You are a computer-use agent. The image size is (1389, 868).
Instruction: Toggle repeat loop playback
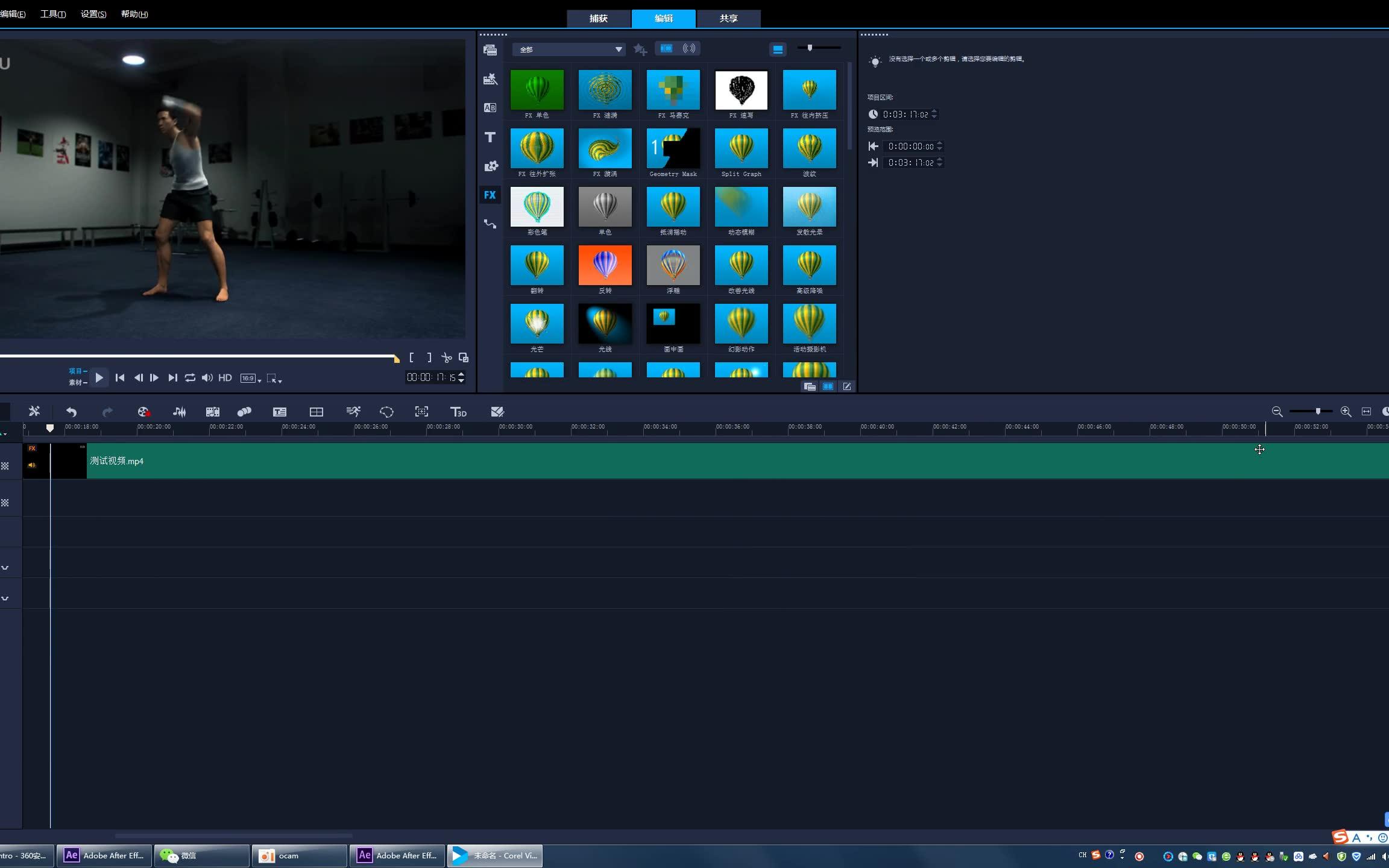tap(190, 378)
